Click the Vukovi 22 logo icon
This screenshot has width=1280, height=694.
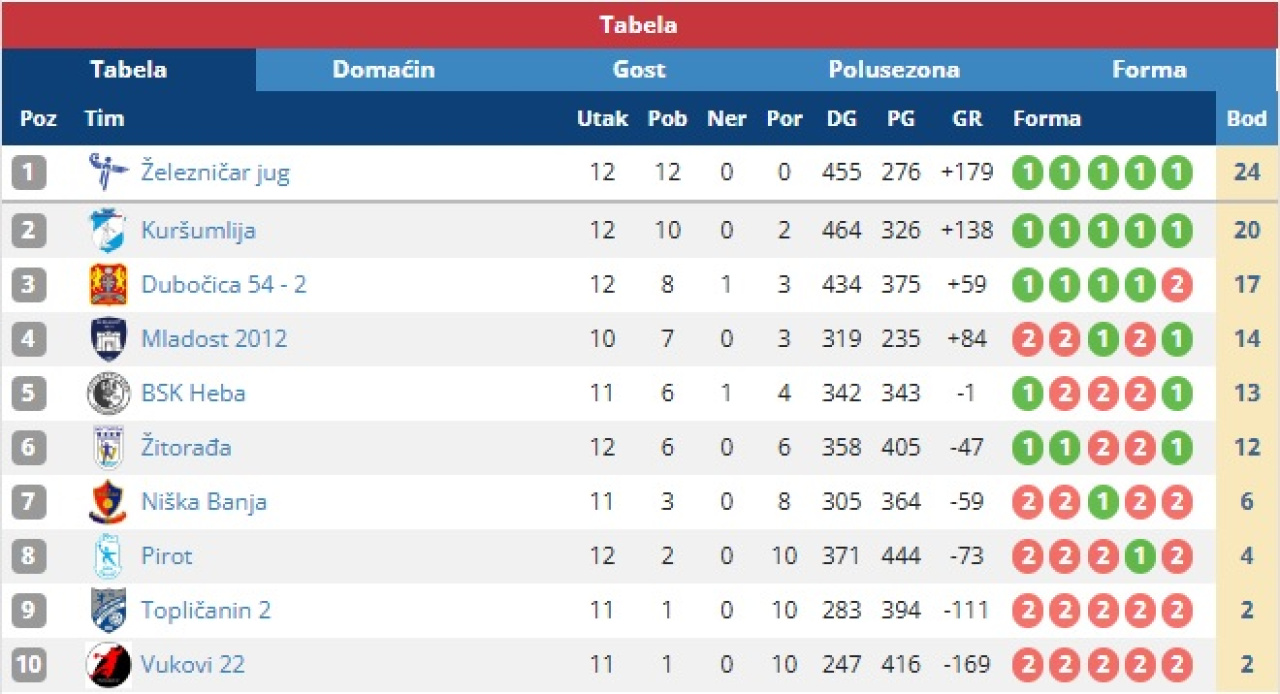108,665
